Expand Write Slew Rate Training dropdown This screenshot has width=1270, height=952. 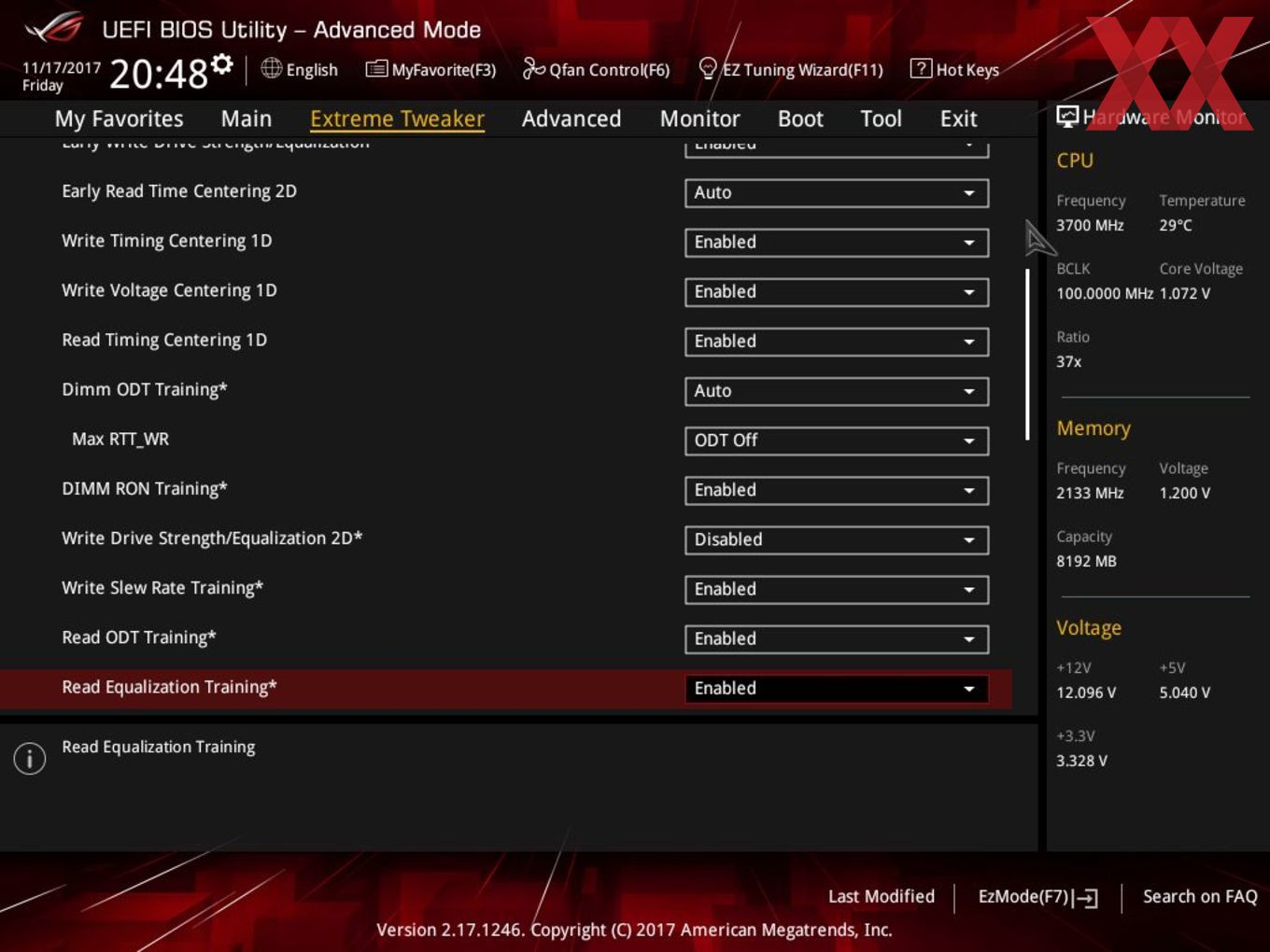point(837,589)
